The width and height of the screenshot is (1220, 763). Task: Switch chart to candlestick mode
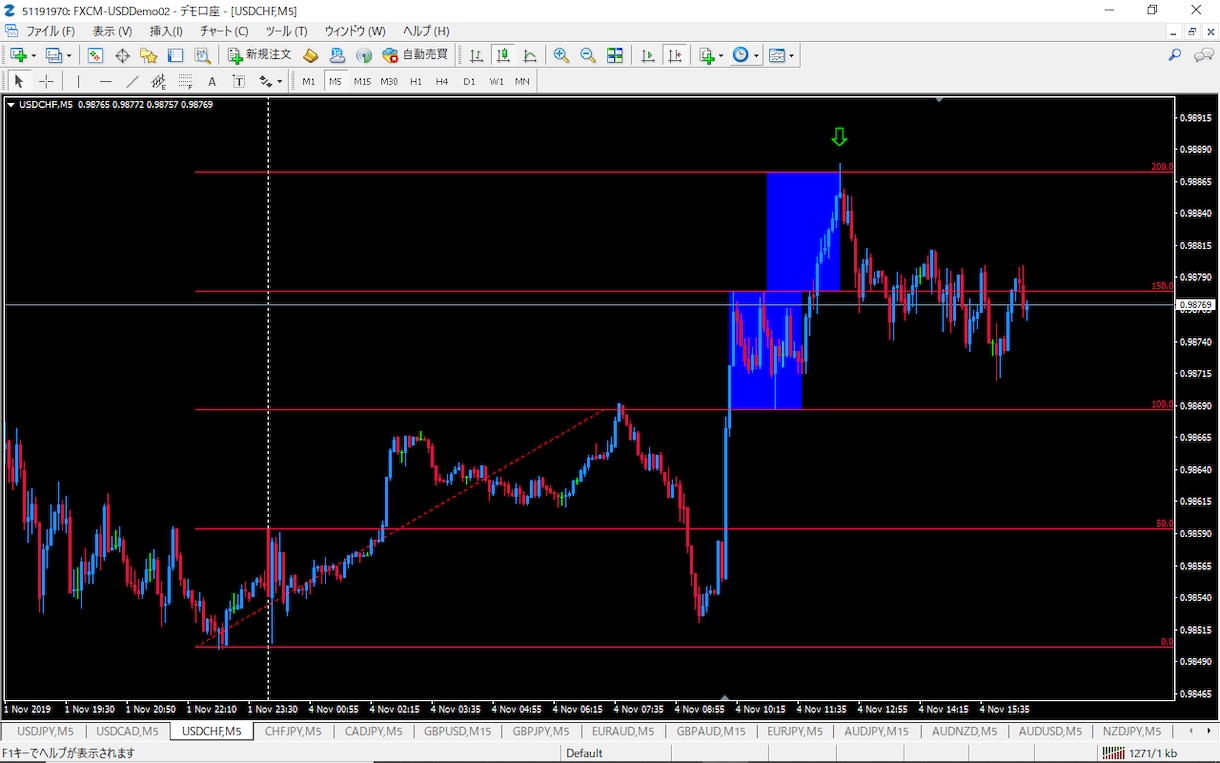[503, 56]
